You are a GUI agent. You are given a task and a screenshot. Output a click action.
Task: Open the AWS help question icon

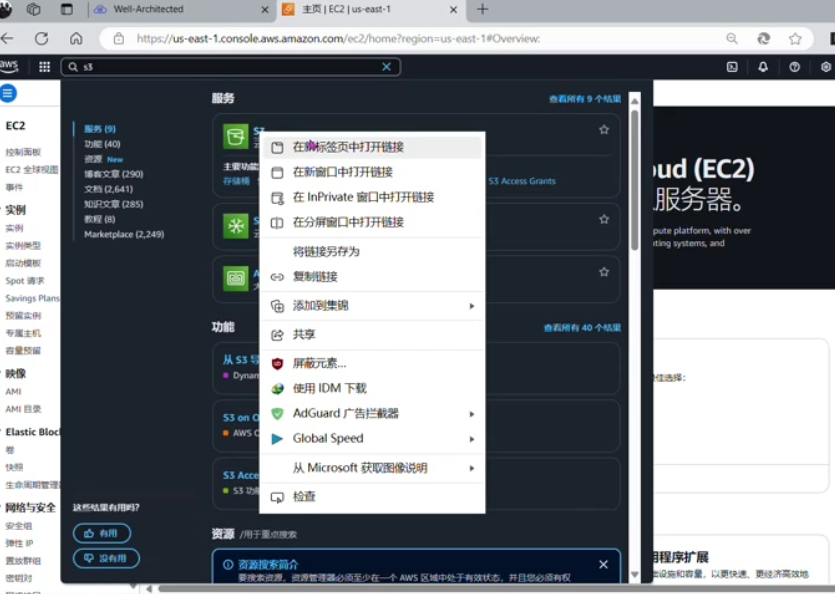[795, 67]
